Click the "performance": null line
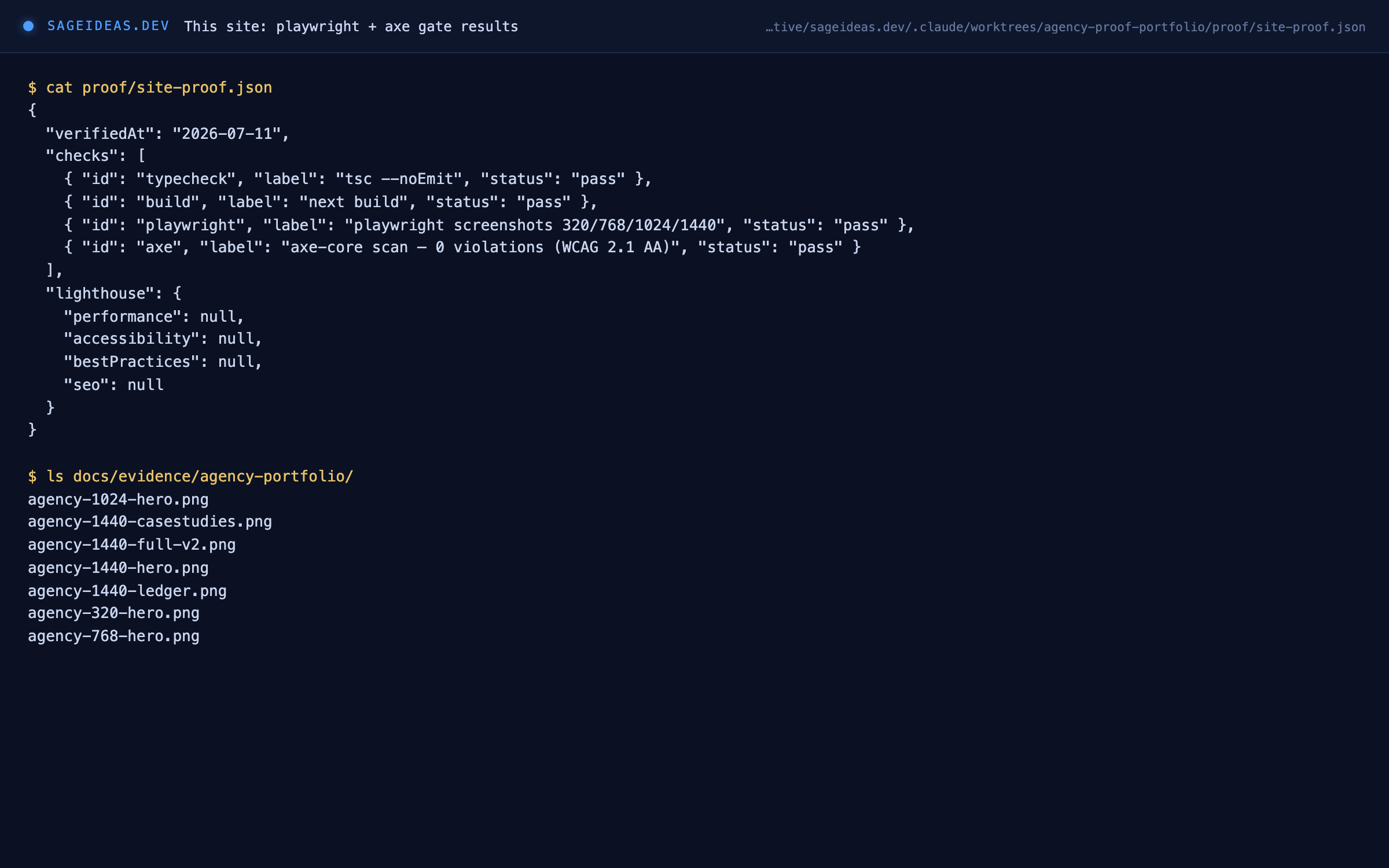 point(154,317)
